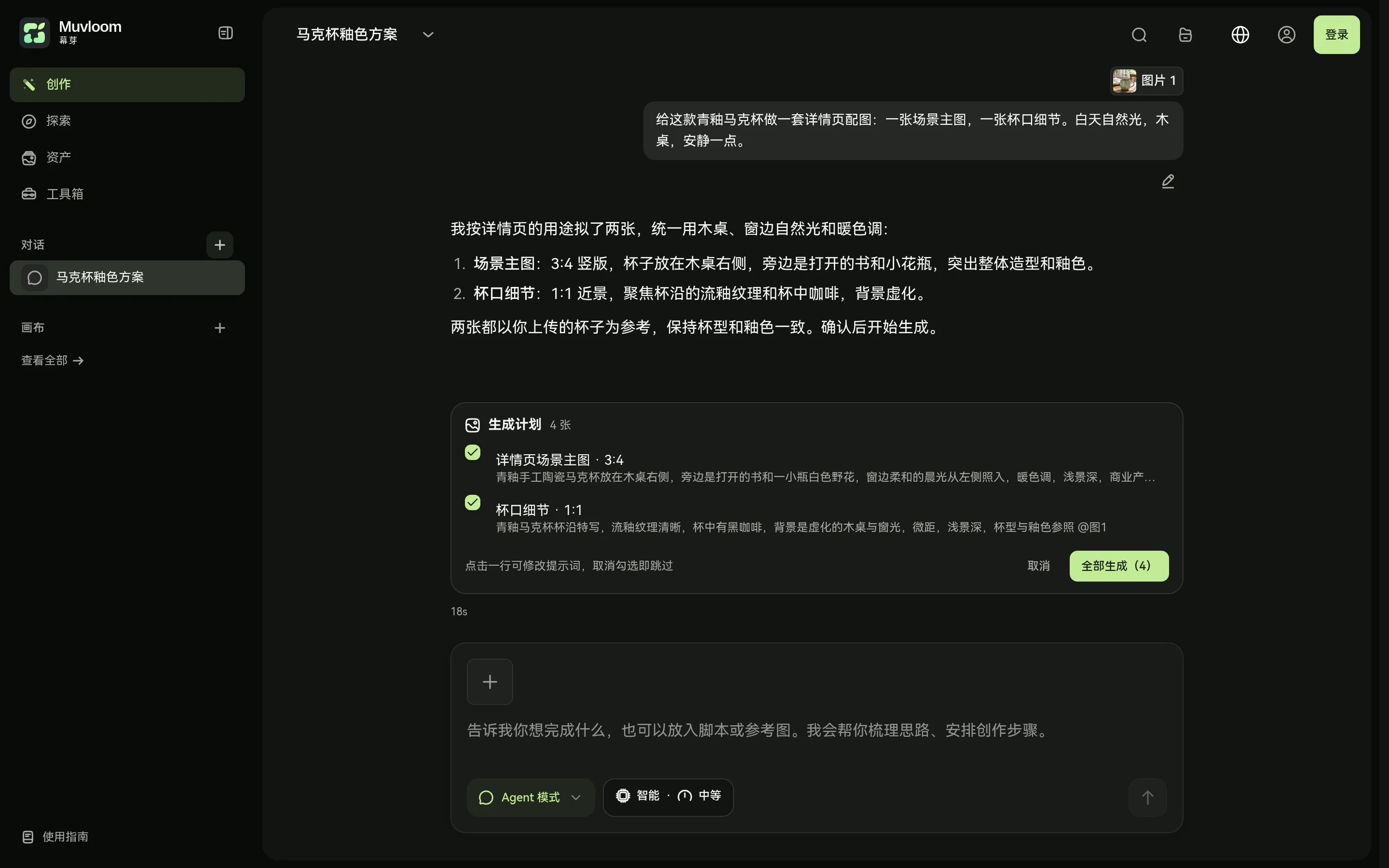Uncheck 杯口细节 checkbox

click(x=472, y=502)
